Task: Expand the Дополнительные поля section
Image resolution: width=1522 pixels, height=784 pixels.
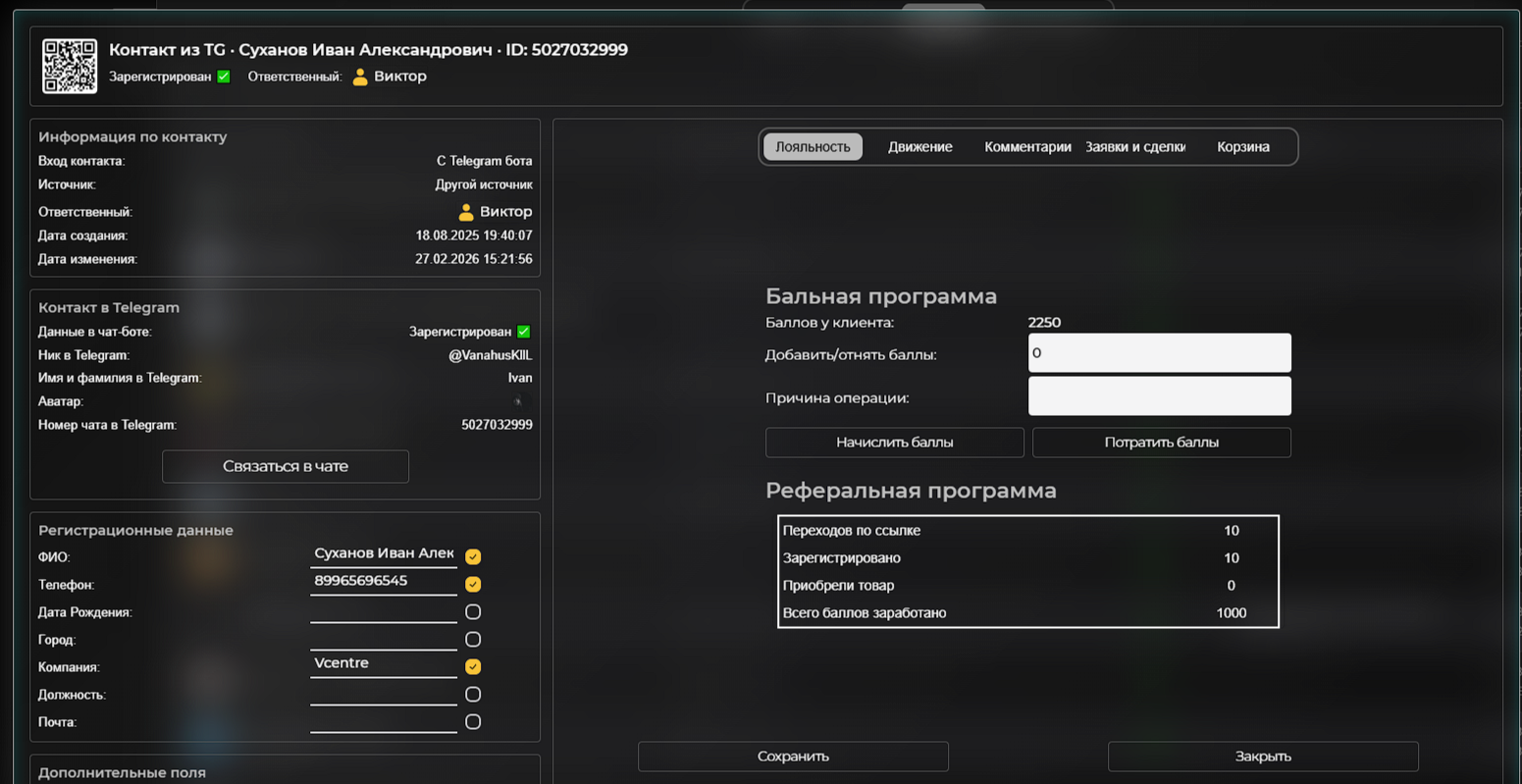Action: [121, 772]
